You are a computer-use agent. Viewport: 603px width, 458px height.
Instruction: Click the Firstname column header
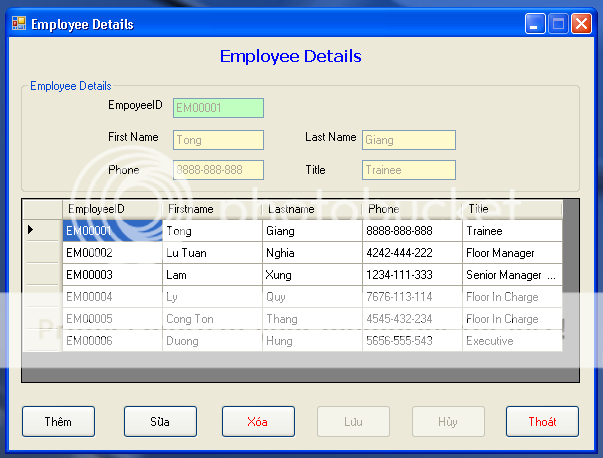coord(212,209)
